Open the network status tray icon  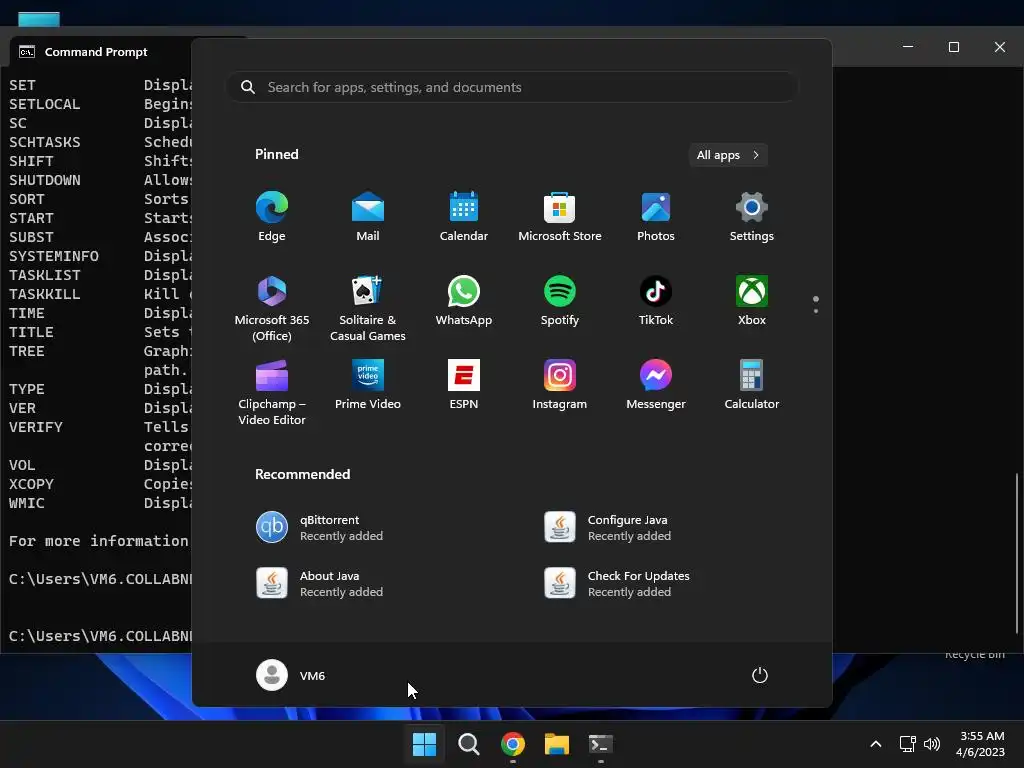tap(907, 744)
